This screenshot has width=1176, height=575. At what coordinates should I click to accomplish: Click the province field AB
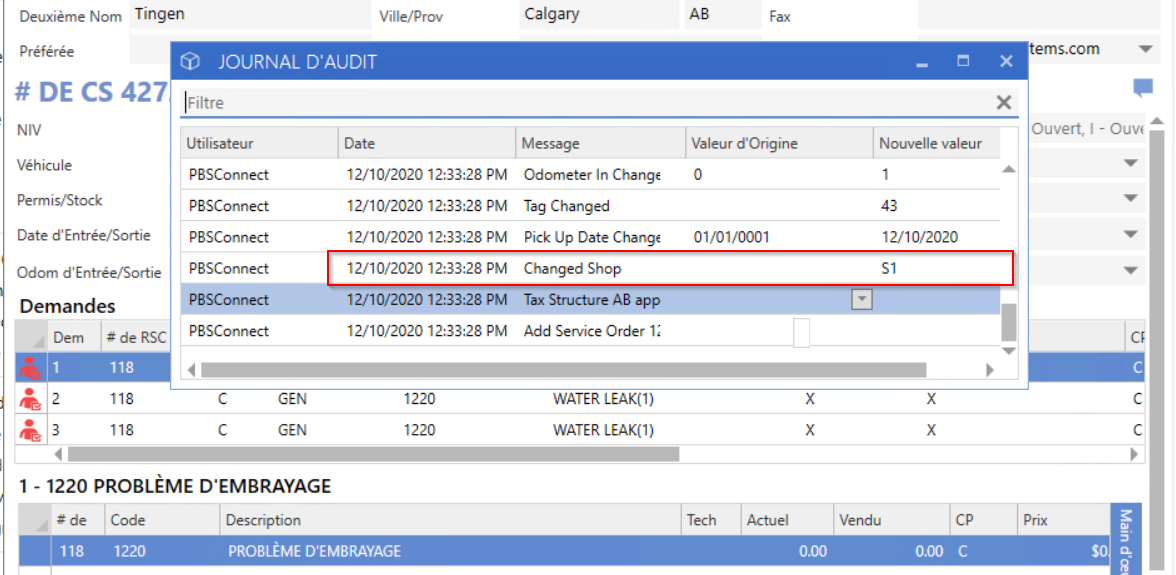[720, 14]
